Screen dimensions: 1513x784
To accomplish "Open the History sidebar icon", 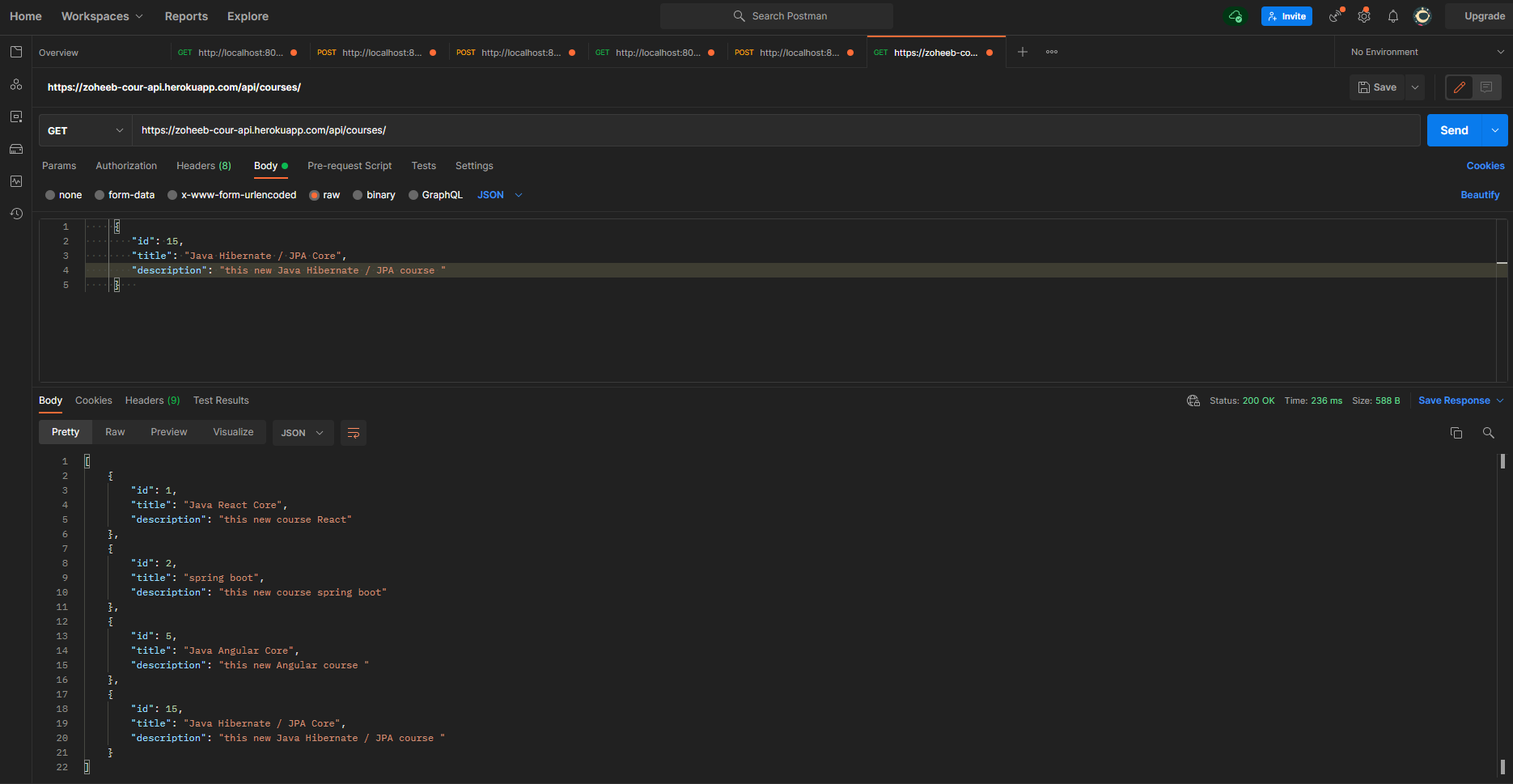I will [x=16, y=214].
